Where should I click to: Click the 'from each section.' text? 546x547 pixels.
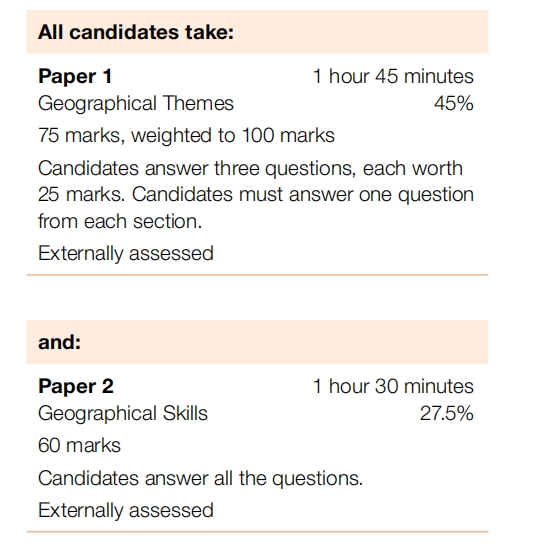[x=120, y=221]
